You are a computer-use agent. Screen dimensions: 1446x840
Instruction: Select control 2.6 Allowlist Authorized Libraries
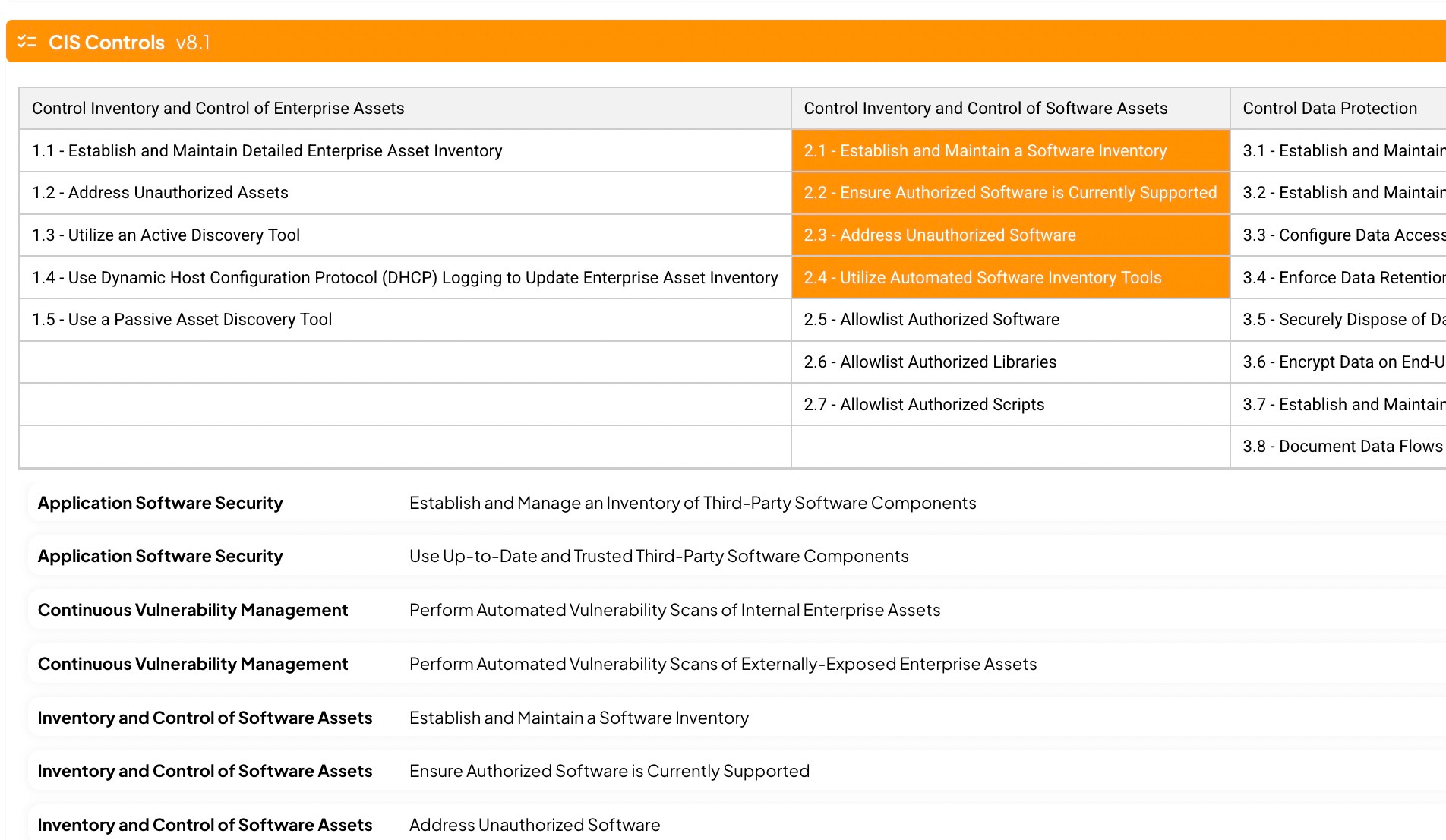click(1010, 362)
